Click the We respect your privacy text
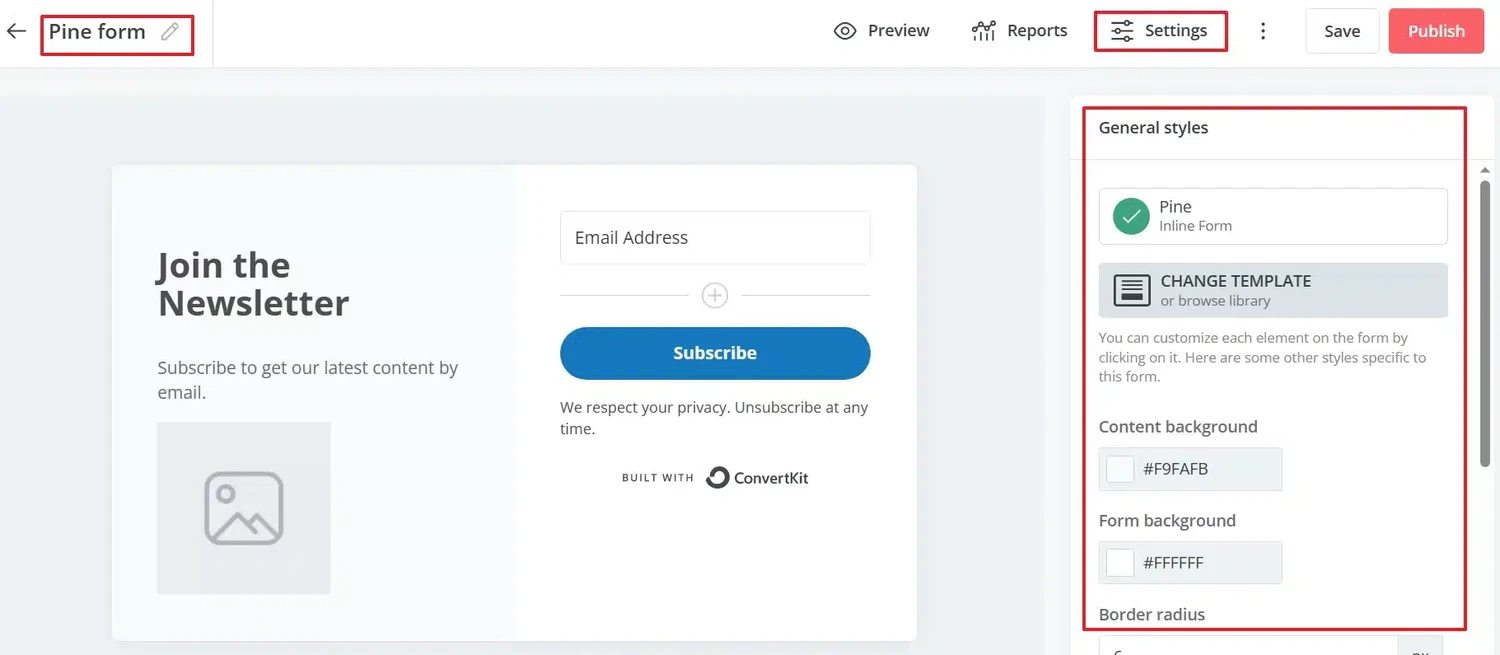 point(714,418)
